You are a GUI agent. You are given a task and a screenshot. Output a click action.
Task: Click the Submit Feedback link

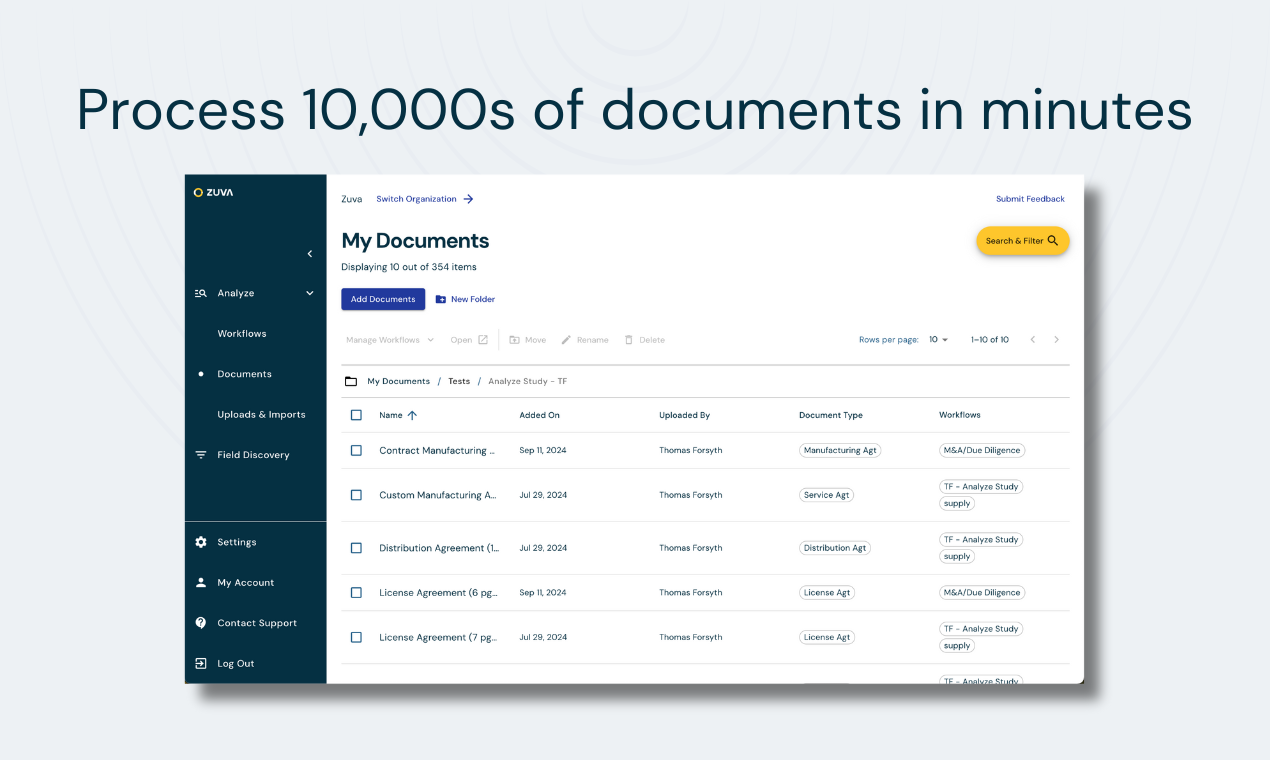1030,199
